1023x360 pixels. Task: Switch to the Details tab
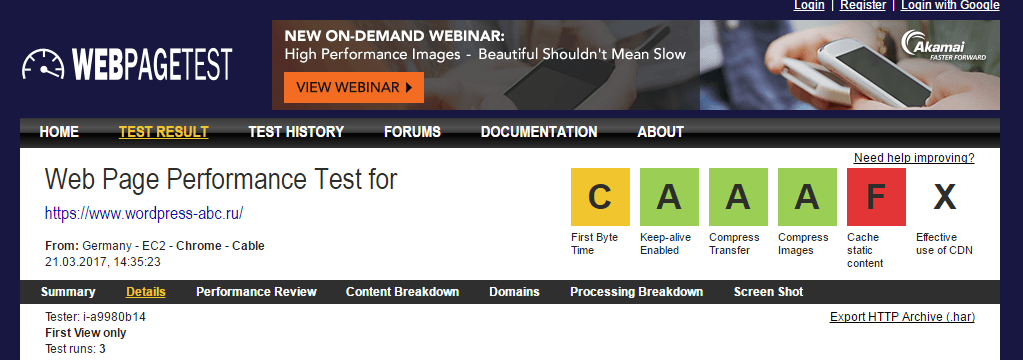[145, 292]
